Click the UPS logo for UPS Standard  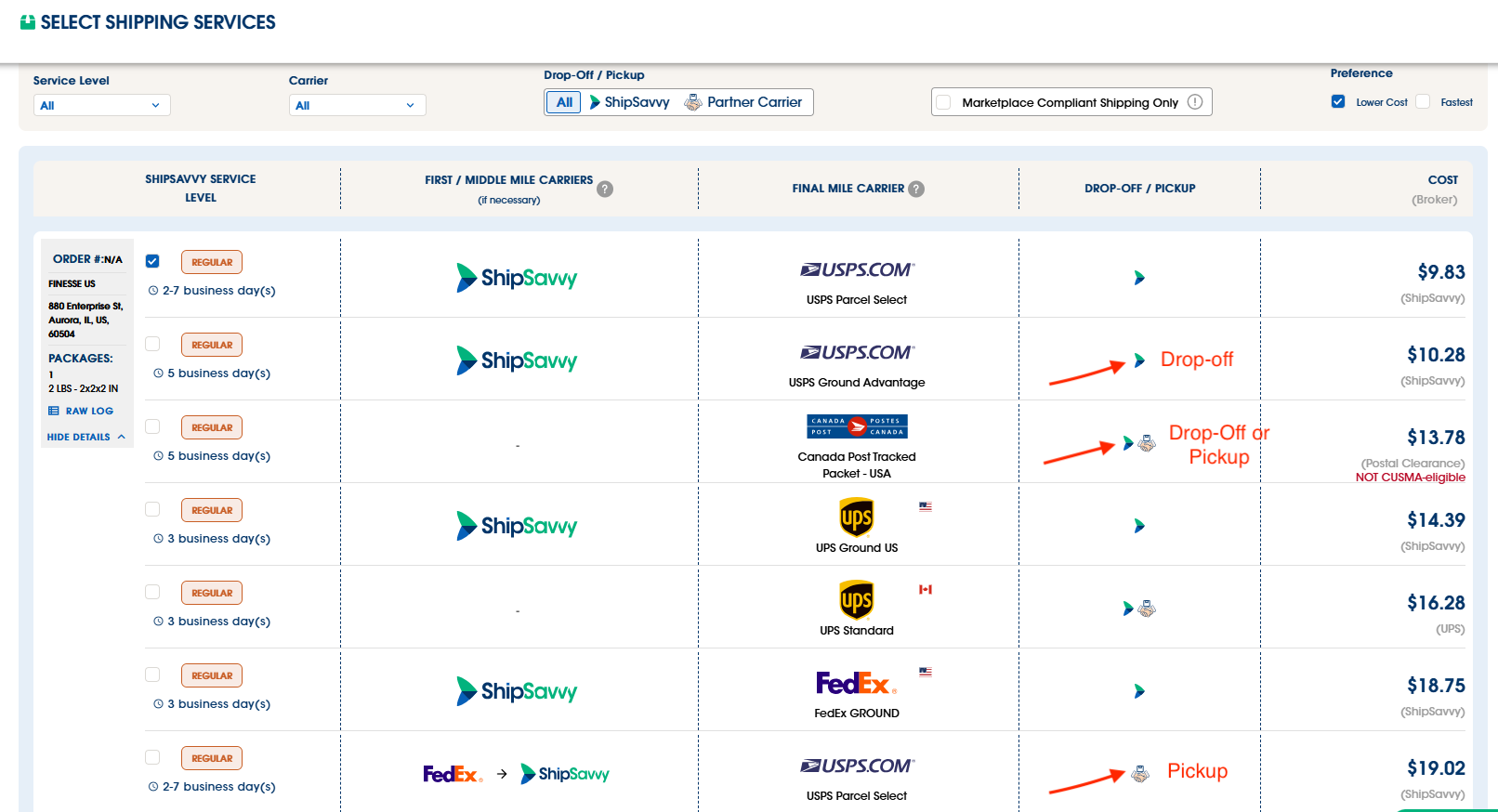point(857,600)
